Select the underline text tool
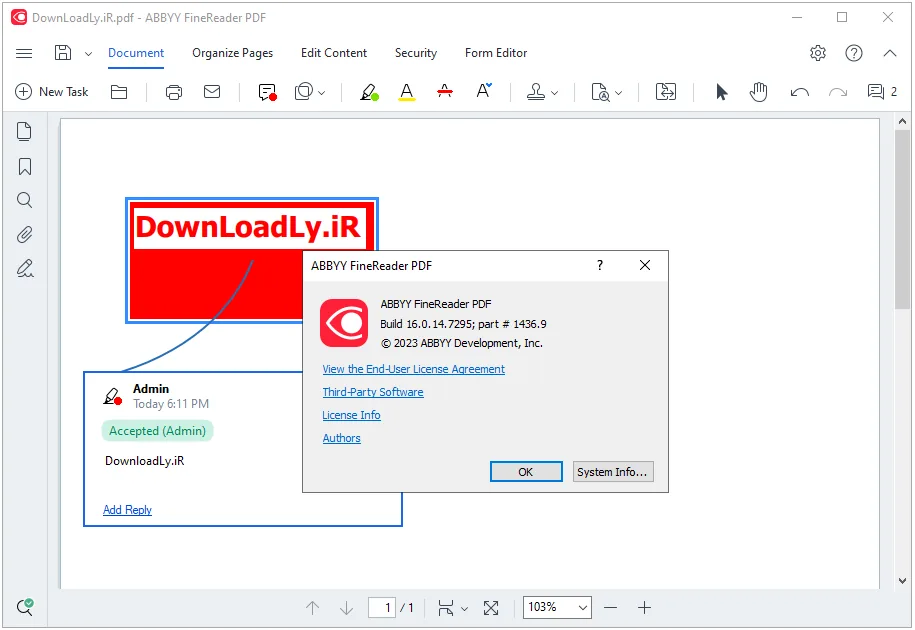Screen dimensions: 915x630 point(407,92)
